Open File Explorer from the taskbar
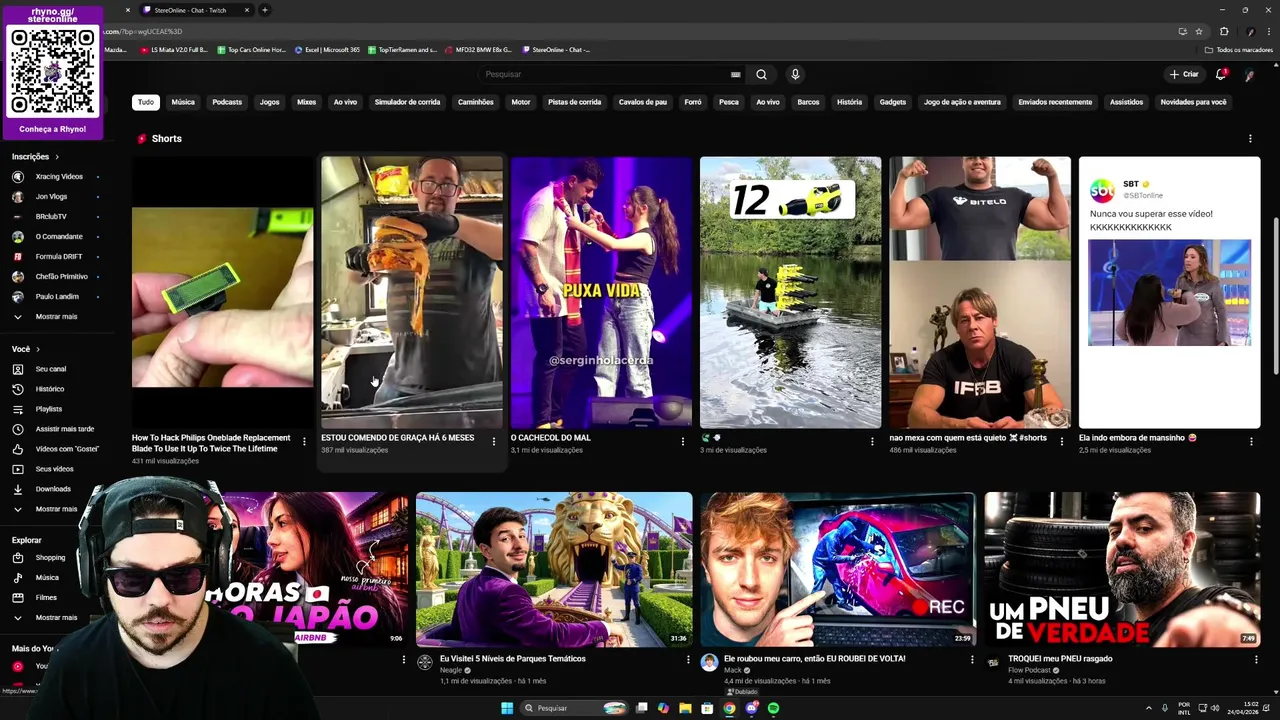 (685, 708)
